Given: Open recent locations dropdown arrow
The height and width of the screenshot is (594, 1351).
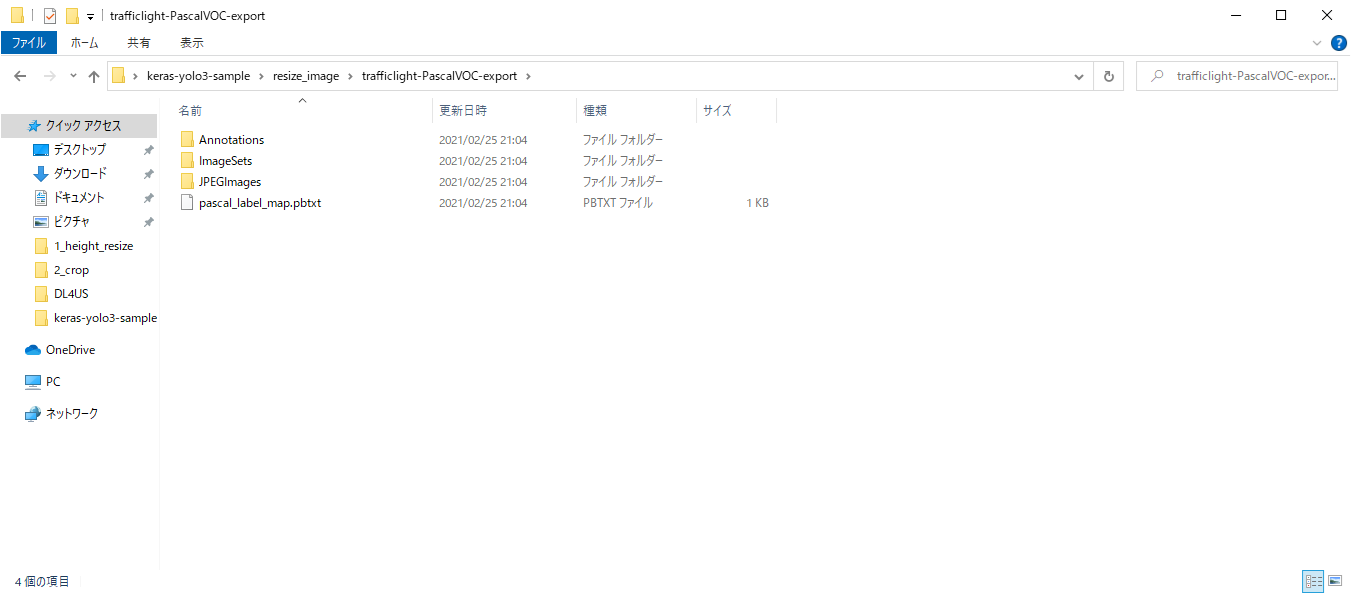Looking at the screenshot, I should [x=73, y=77].
